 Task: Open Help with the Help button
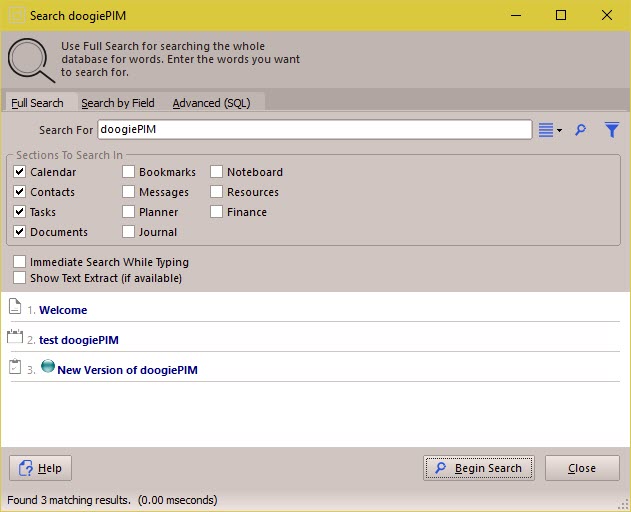[x=40, y=468]
